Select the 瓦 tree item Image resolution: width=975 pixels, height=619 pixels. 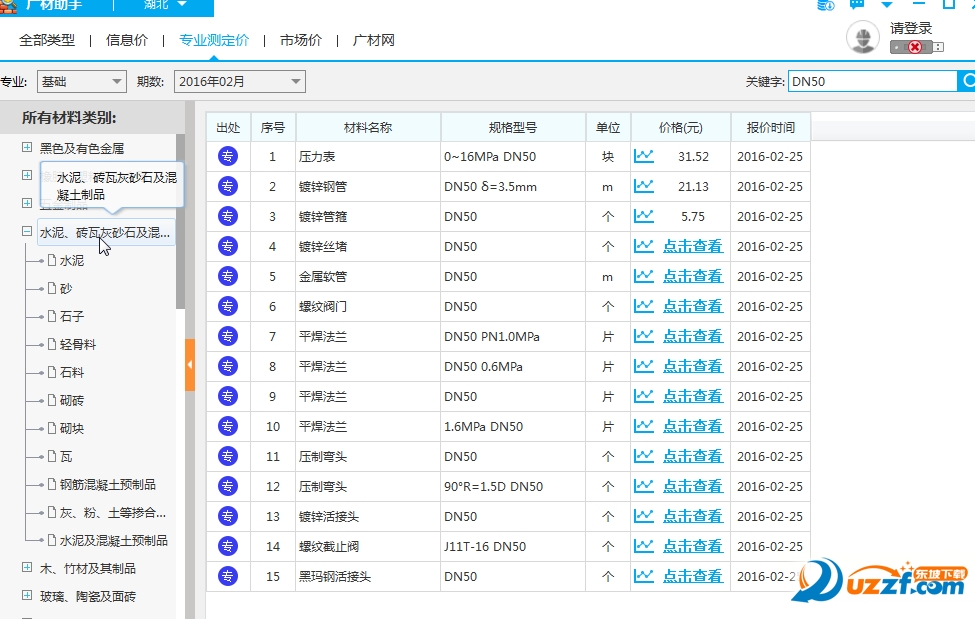(66, 457)
